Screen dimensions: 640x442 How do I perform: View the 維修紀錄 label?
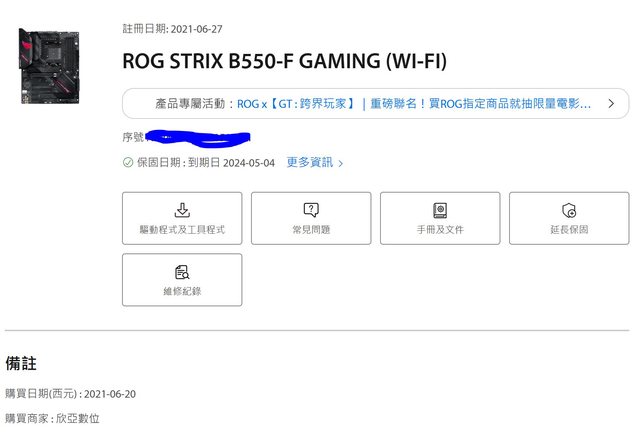pos(182,291)
